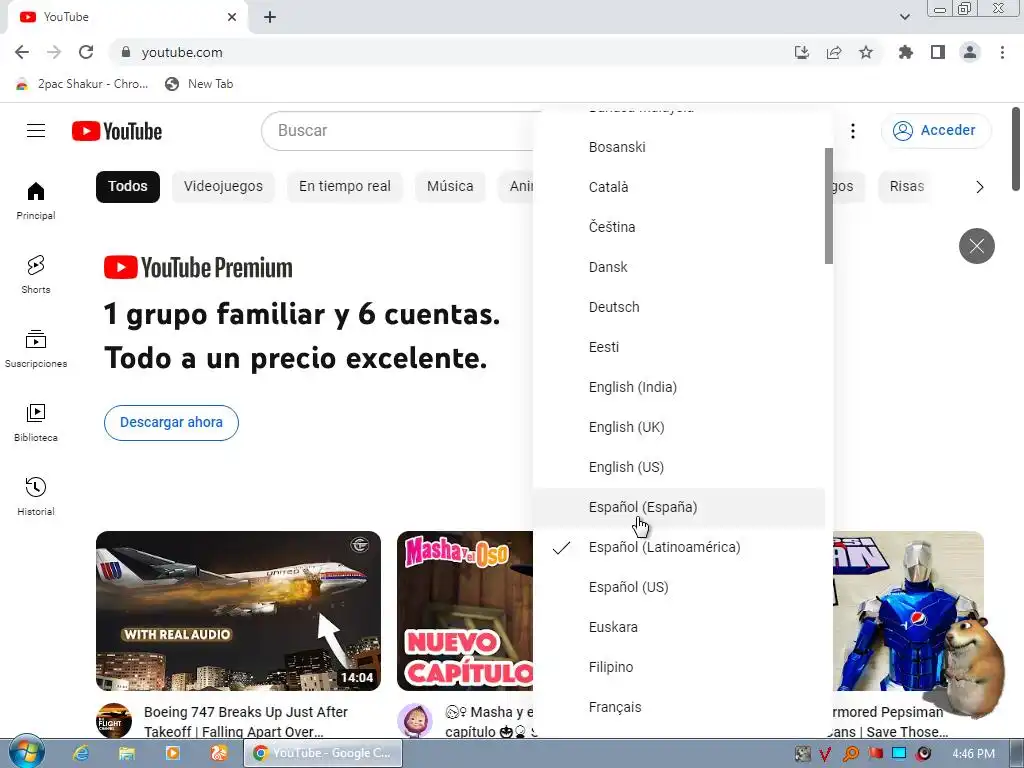
Task: Dismiss the YouTube Premium banner
Action: pyautogui.click(x=976, y=246)
